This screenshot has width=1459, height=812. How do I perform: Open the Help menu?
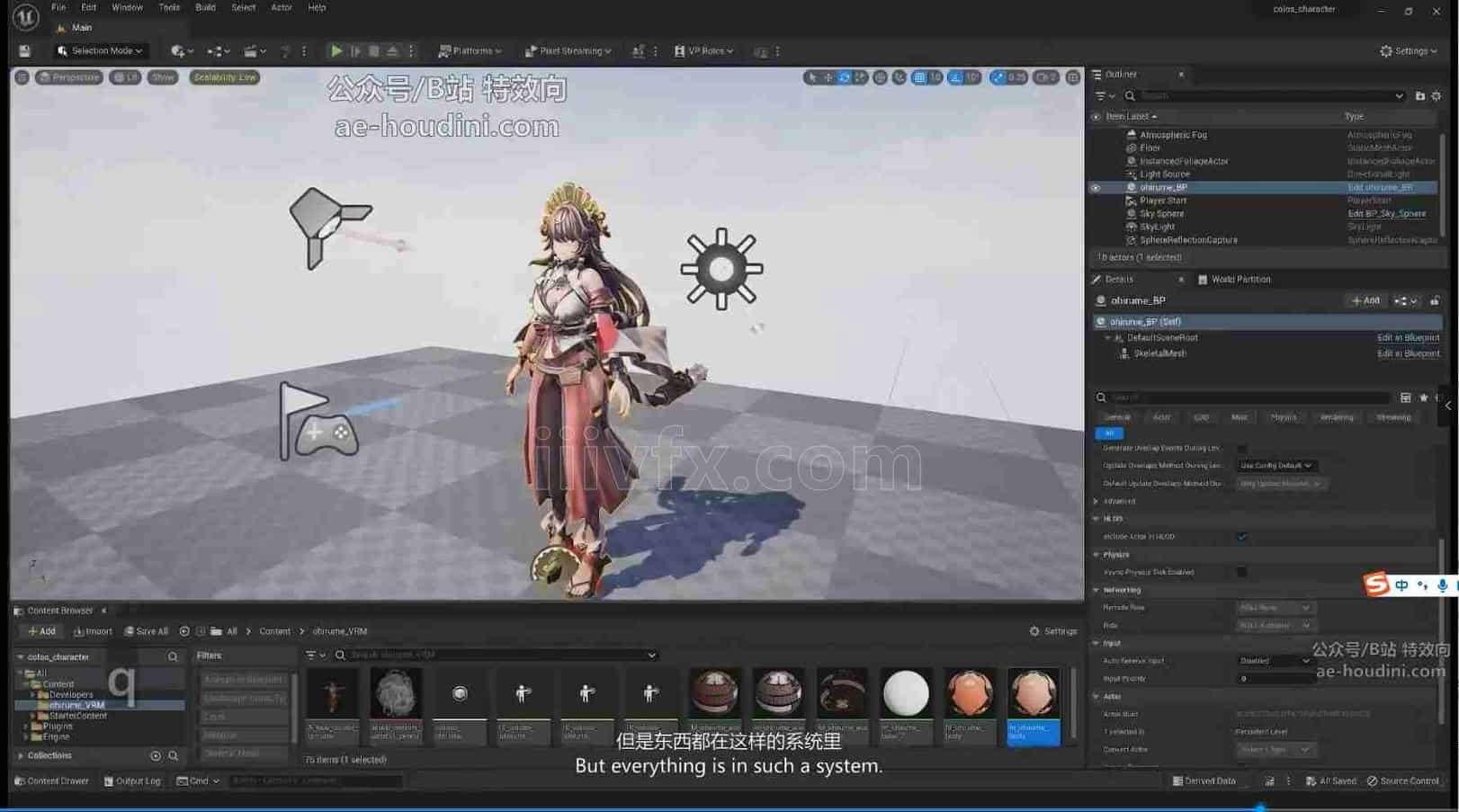click(317, 7)
